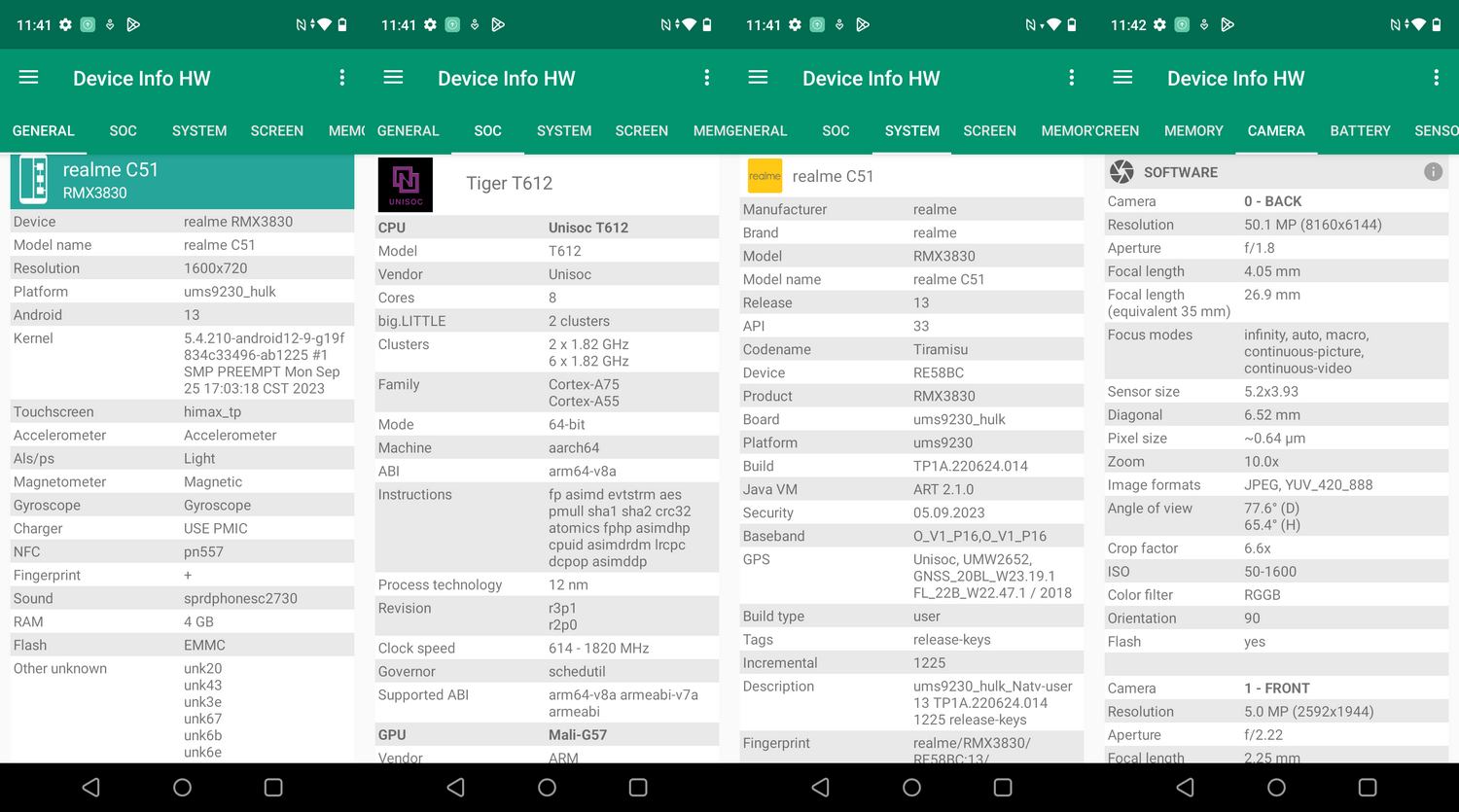Tap the Kernel row showing 5.4.210-android12
Image resolution: width=1459 pixels, height=812 pixels.
182,364
